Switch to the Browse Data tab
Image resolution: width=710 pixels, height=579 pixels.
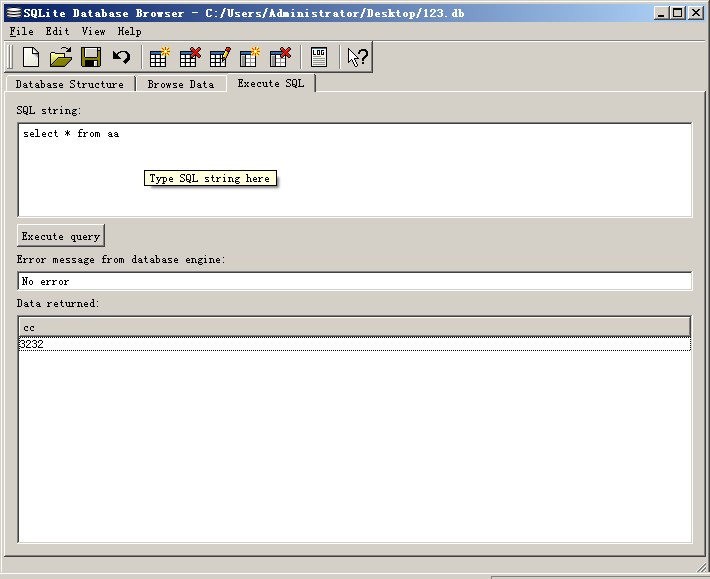181,84
